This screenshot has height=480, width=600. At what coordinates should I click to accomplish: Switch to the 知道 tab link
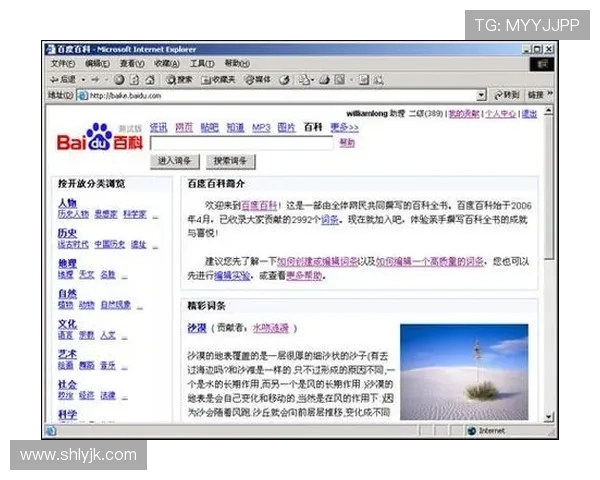(x=235, y=127)
